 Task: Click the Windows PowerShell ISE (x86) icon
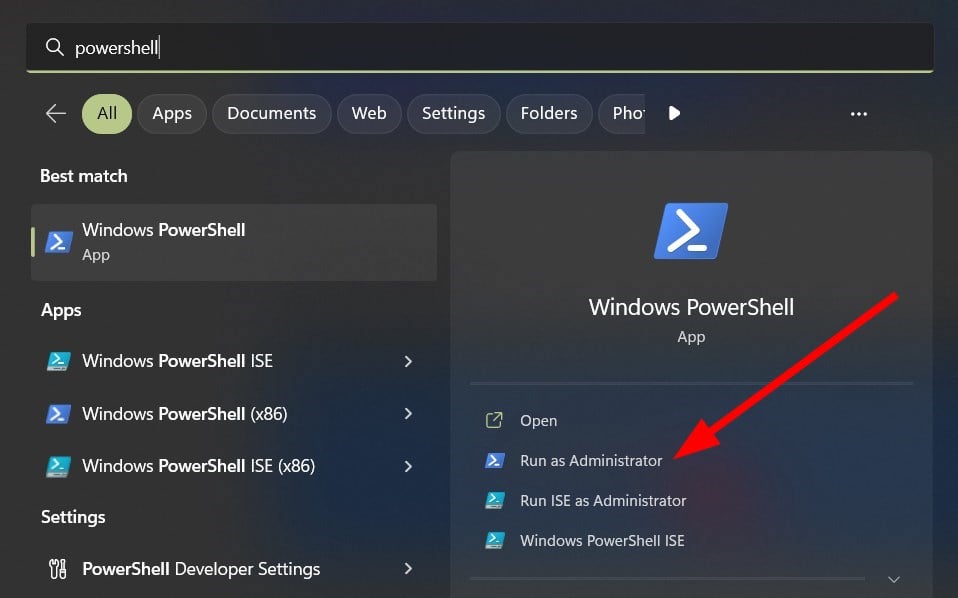[60, 465]
